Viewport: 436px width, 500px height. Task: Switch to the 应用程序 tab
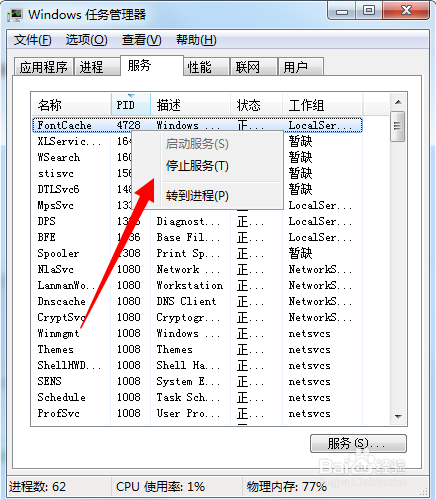(44, 67)
